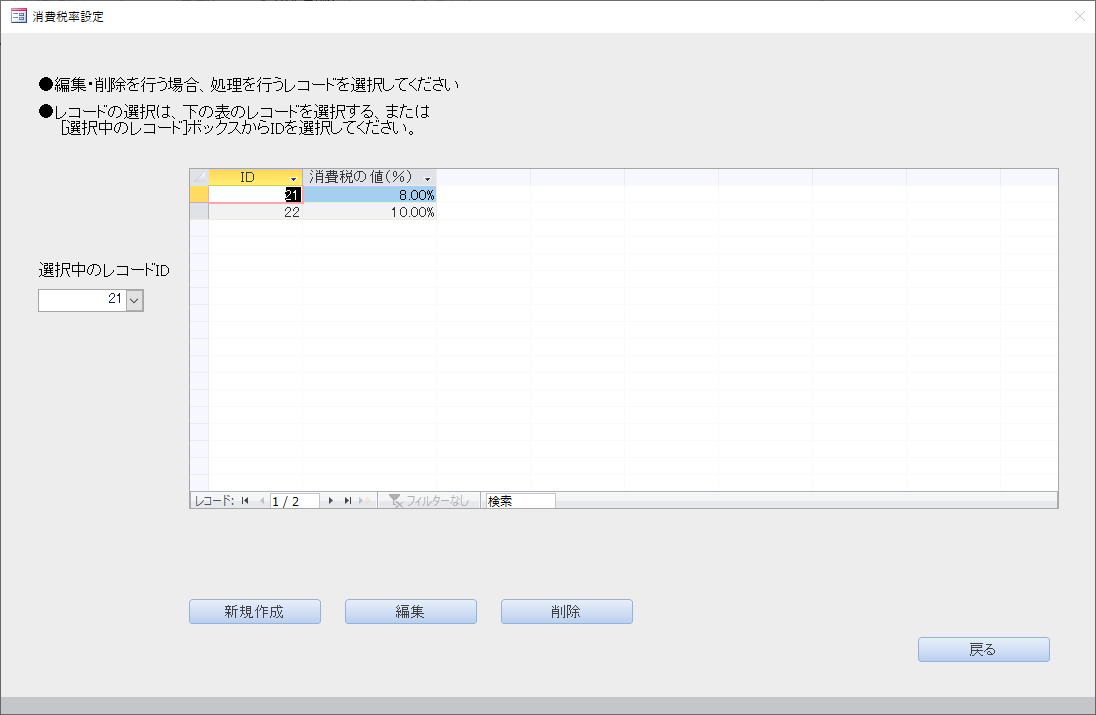Close the 消費税率設定 window
1096x715 pixels.
click(x=1079, y=16)
